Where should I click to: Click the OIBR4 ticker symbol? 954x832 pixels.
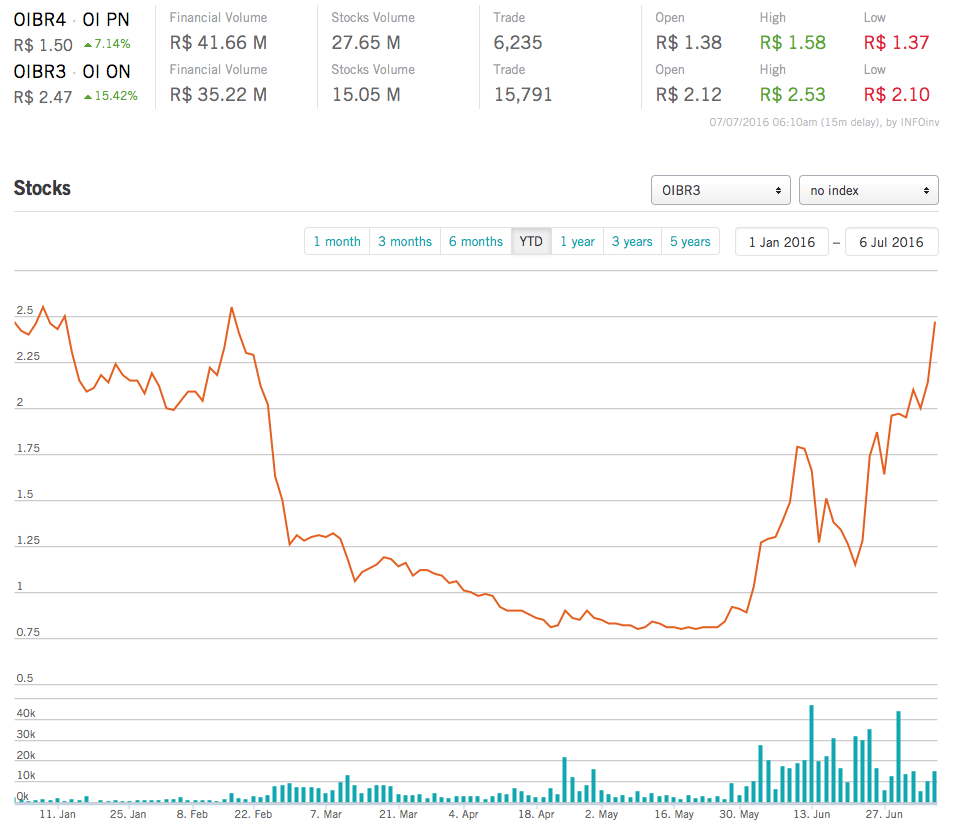[x=39, y=19]
